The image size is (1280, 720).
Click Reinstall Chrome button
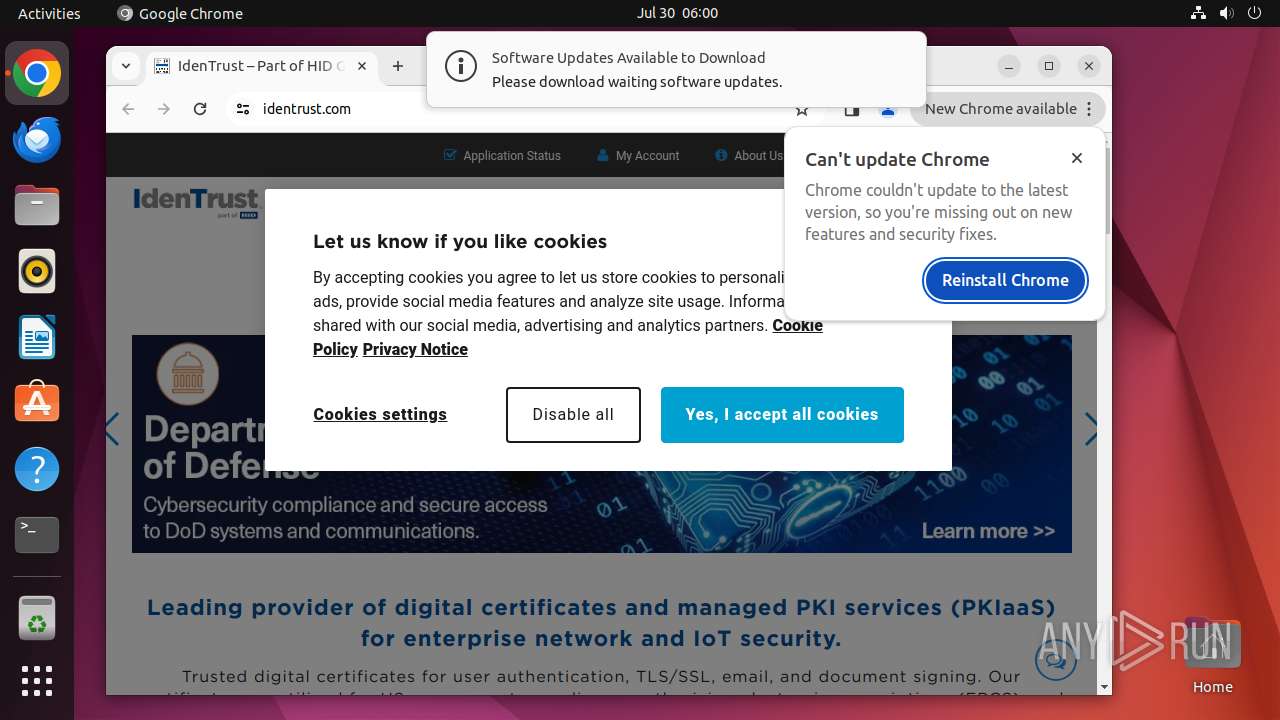click(x=1005, y=280)
